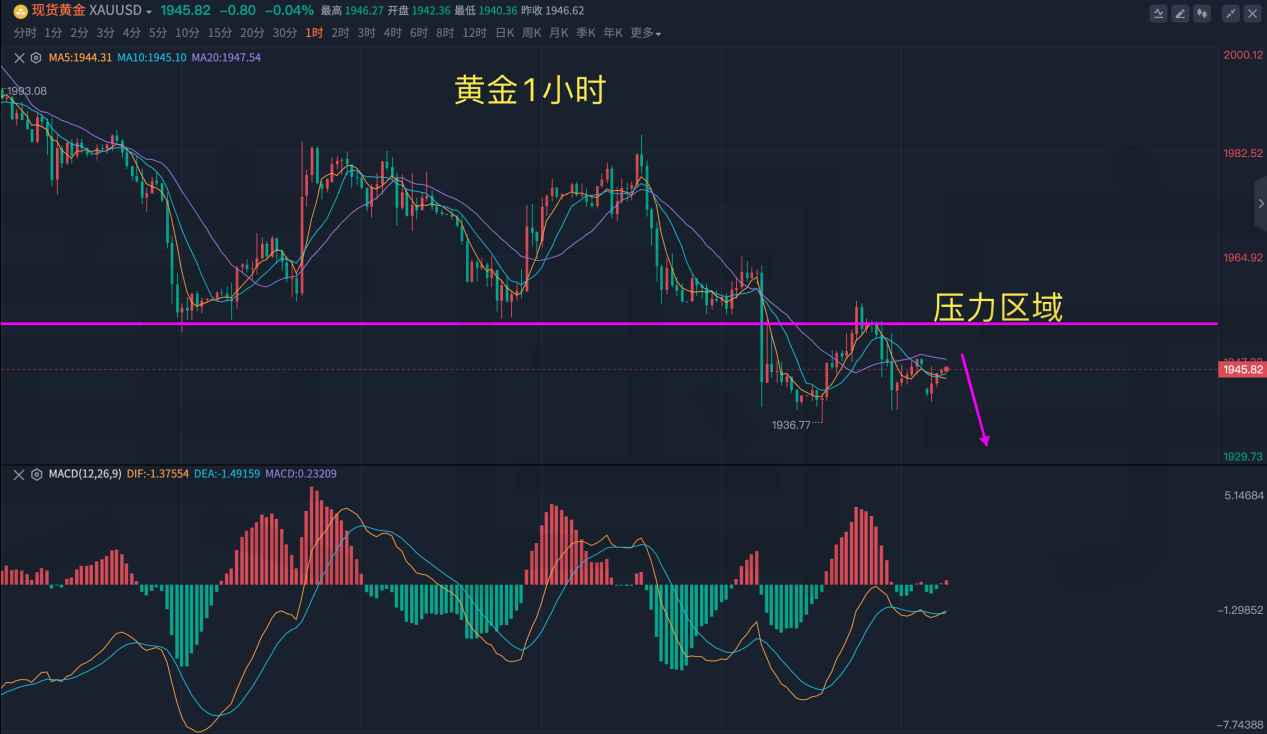Switch to the 分时 tab
Image resolution: width=1267 pixels, height=734 pixels.
point(25,33)
